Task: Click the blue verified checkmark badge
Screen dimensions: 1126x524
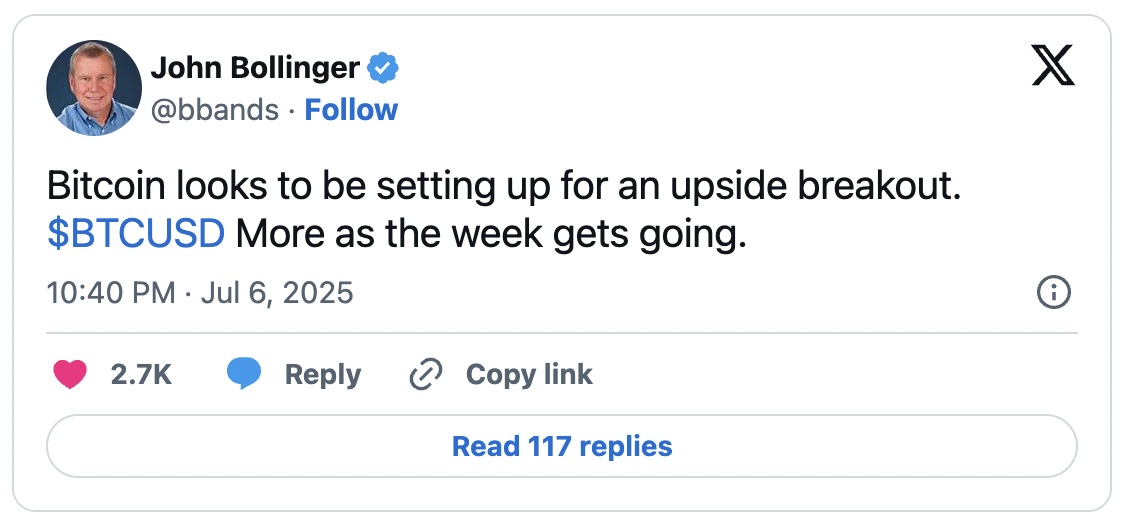Action: 383,68
